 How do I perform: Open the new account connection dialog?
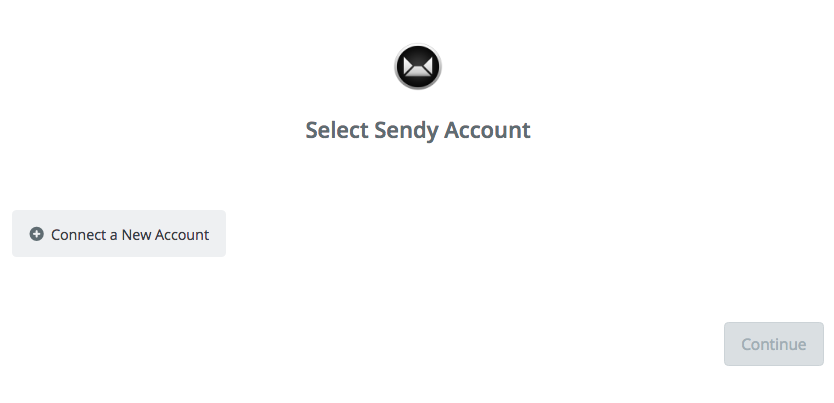click(119, 233)
